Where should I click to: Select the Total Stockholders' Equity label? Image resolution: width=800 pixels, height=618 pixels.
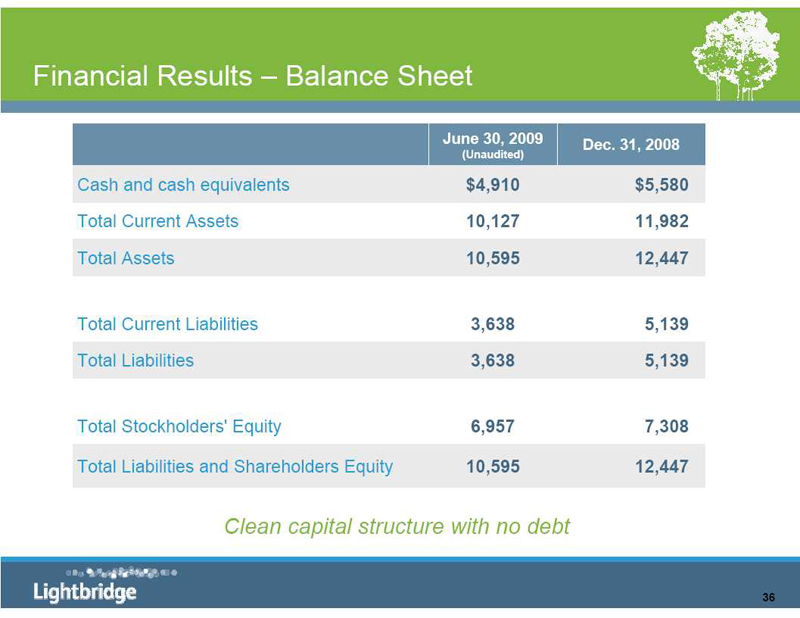(x=179, y=427)
